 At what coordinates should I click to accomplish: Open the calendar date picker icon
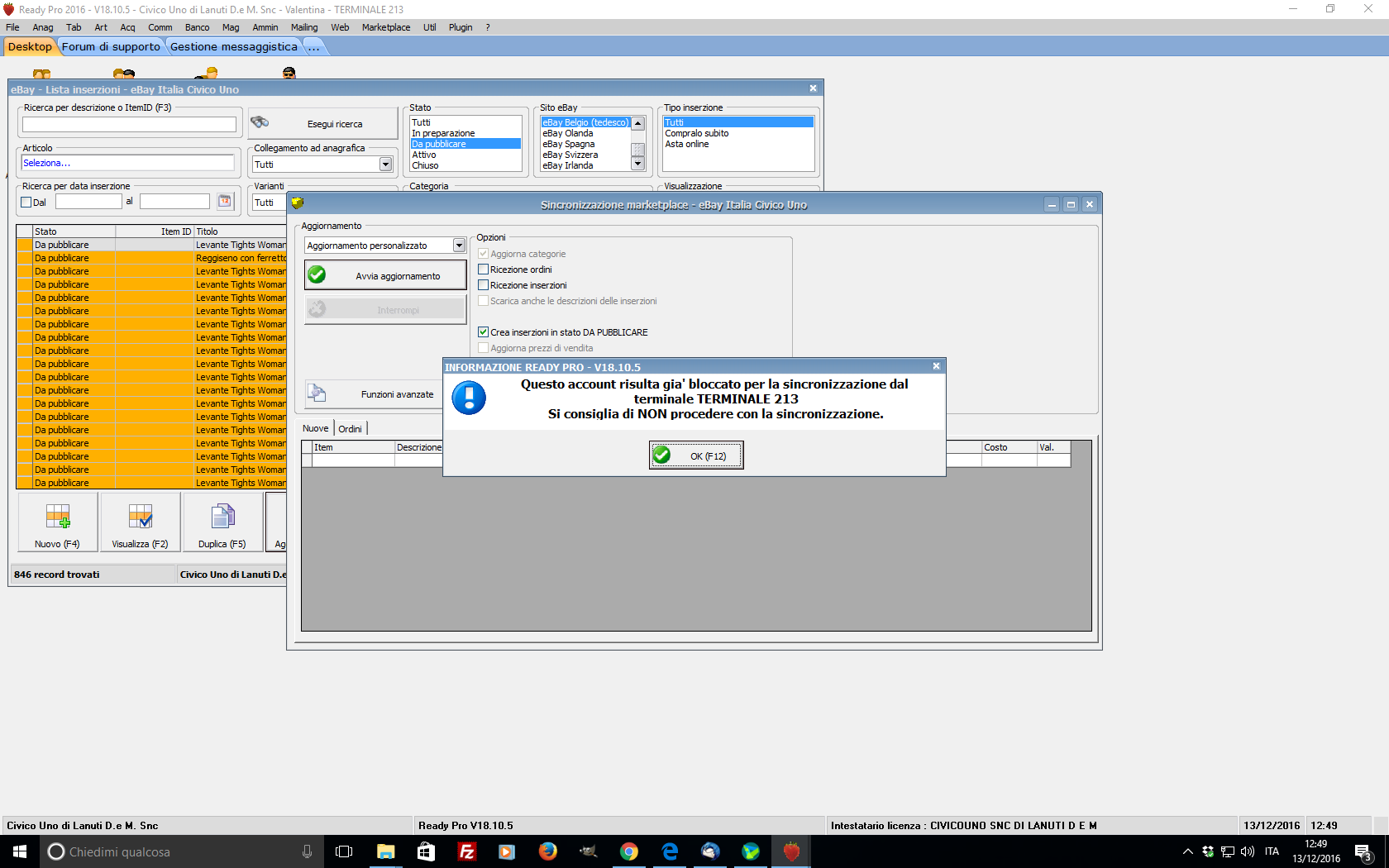pyautogui.click(x=225, y=201)
